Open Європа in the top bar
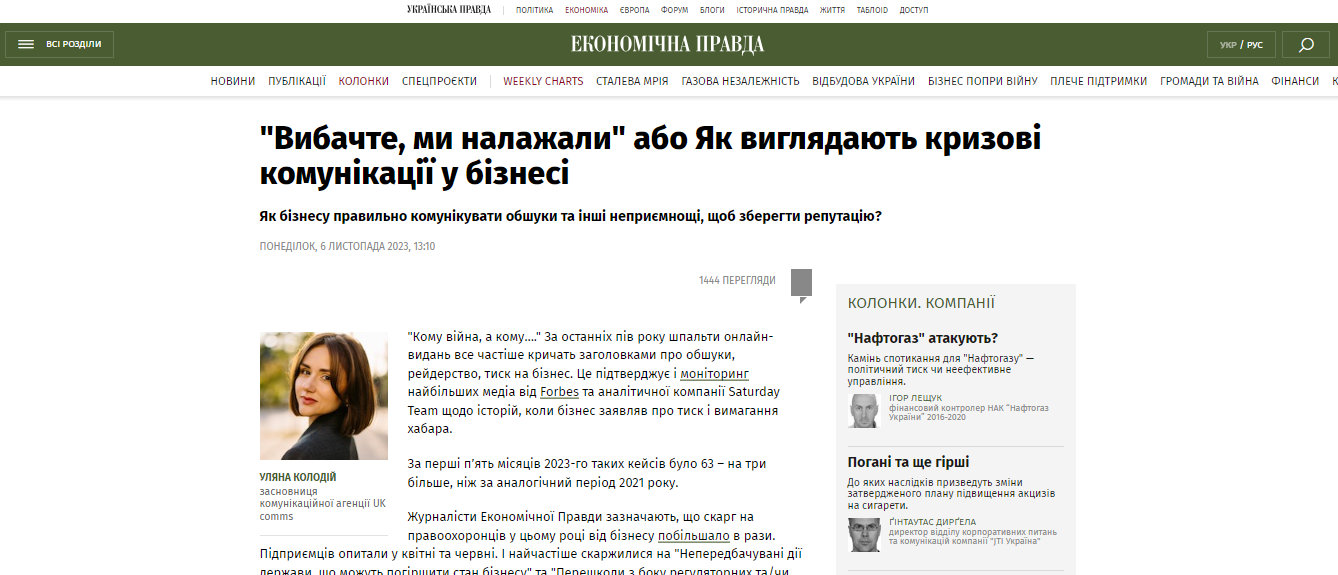Screen dimensions: 1338x575 point(634,10)
